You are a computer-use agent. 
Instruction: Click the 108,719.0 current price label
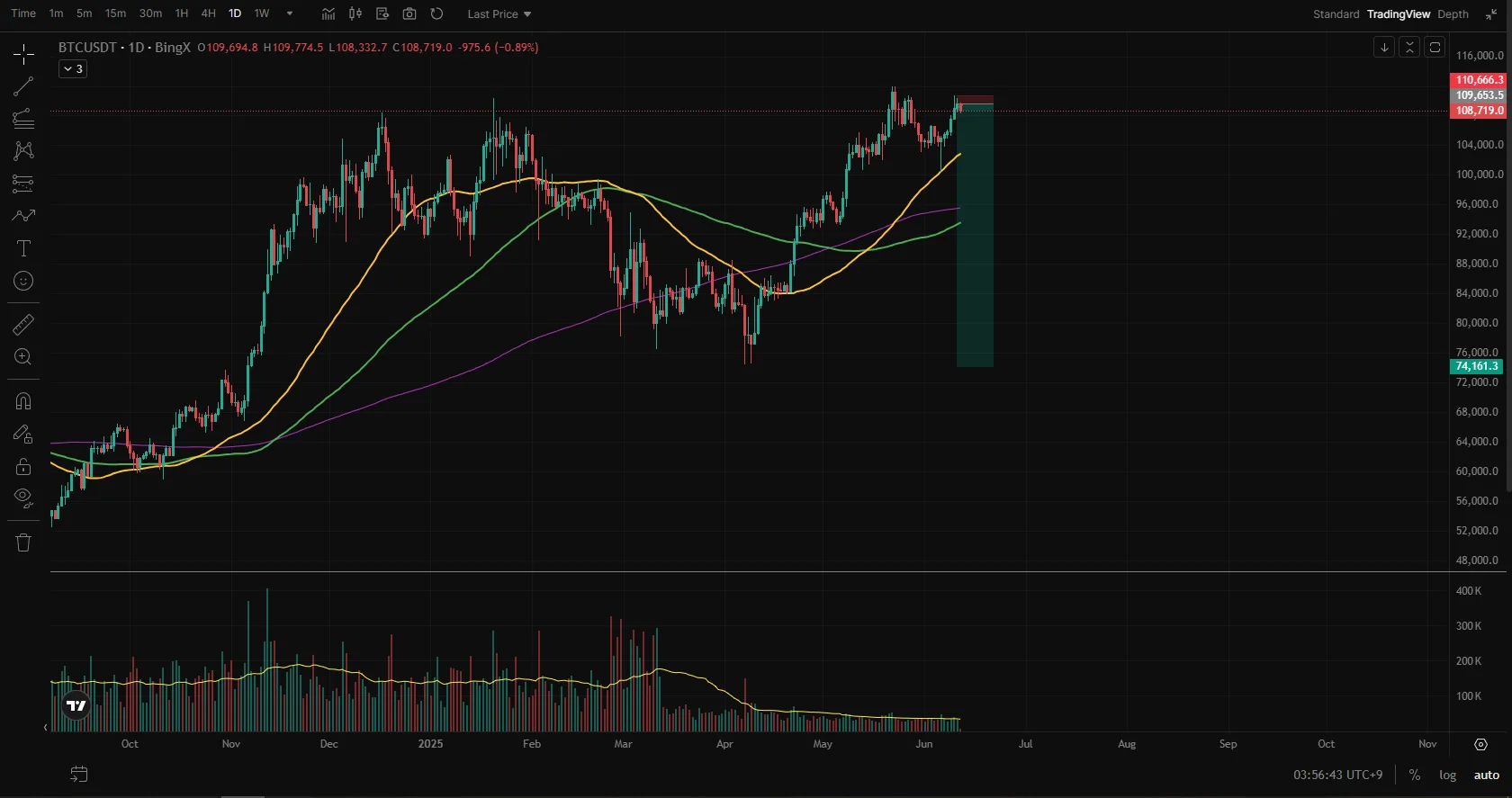tap(1479, 111)
